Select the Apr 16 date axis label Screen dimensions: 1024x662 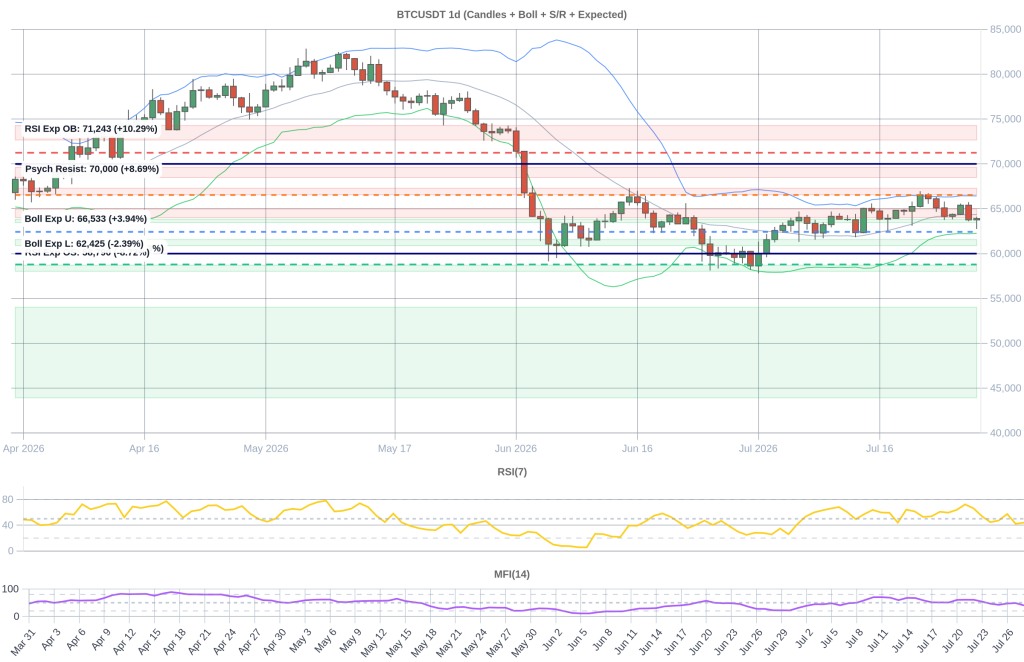(x=144, y=449)
